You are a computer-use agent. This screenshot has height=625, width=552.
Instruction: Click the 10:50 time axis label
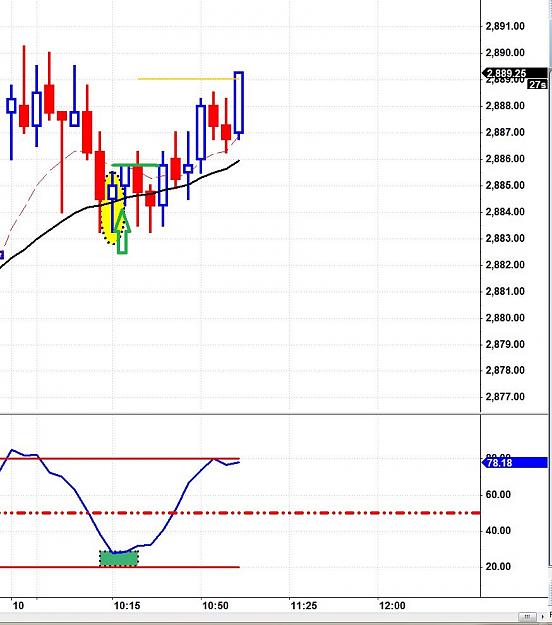[x=216, y=606]
